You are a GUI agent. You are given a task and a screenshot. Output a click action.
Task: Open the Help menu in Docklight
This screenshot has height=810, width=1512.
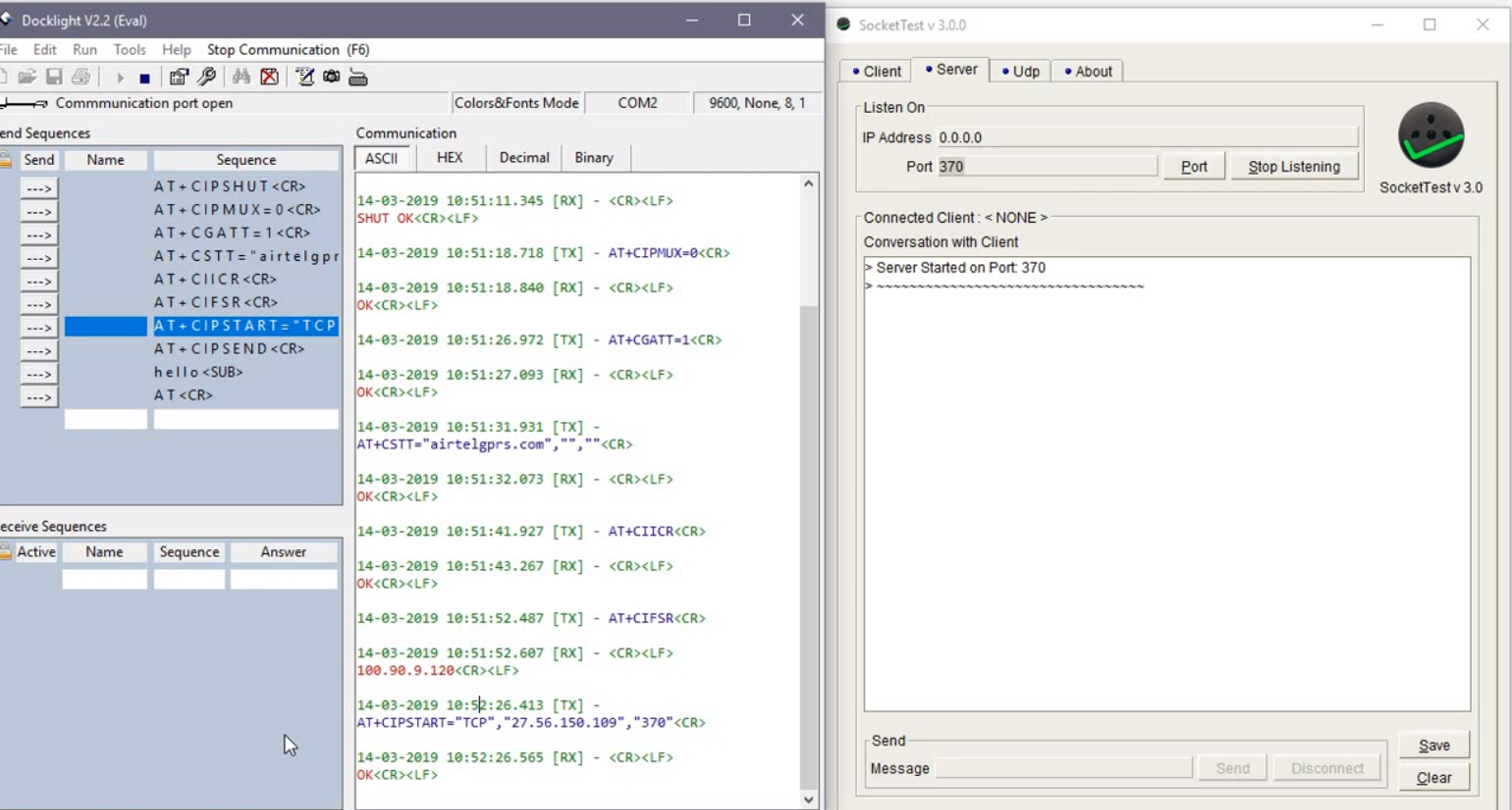[176, 49]
